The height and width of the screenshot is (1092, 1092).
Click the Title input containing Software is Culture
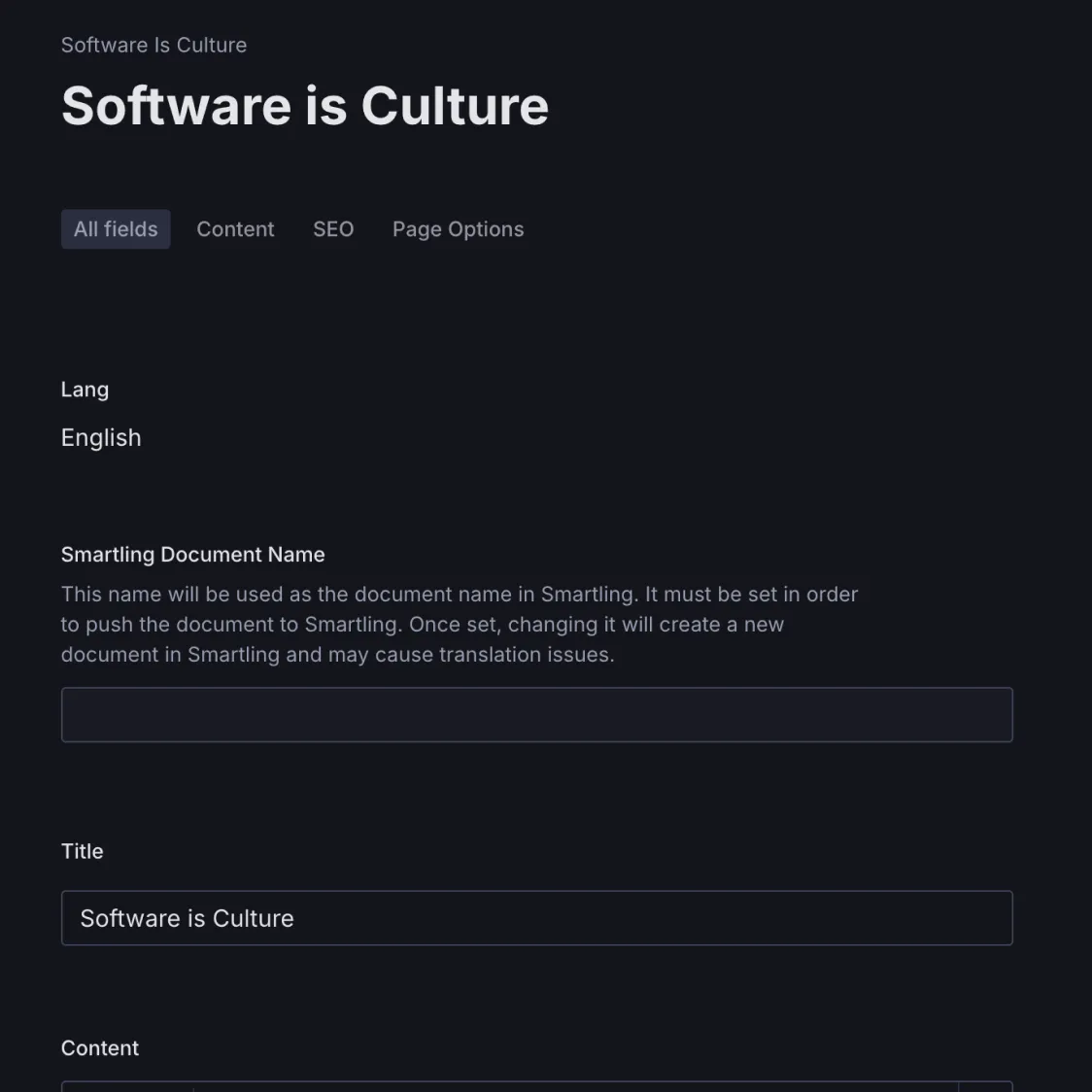tap(536, 918)
